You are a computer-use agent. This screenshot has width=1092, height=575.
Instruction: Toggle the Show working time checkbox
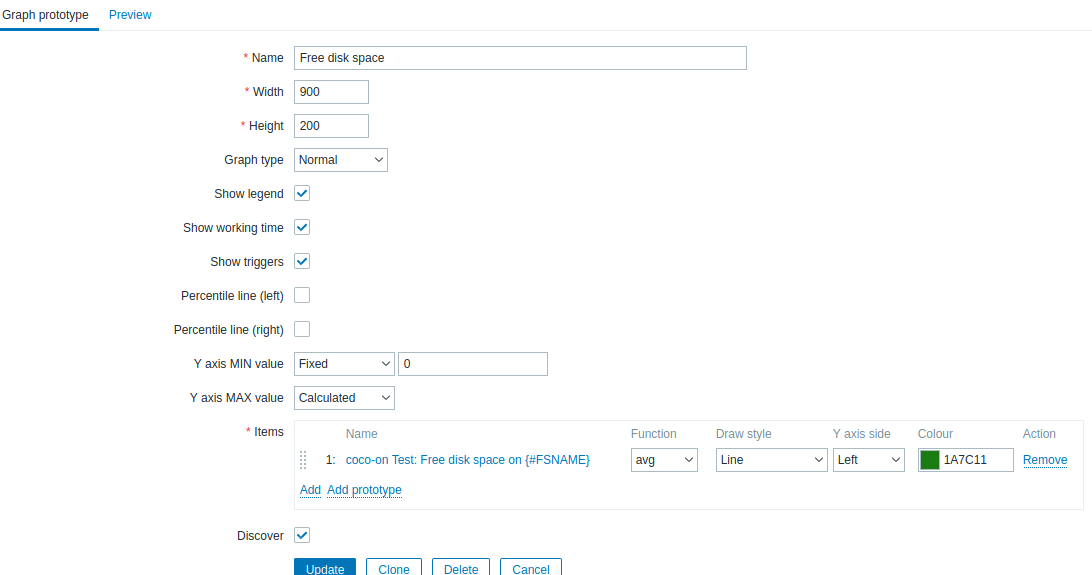[302, 228]
